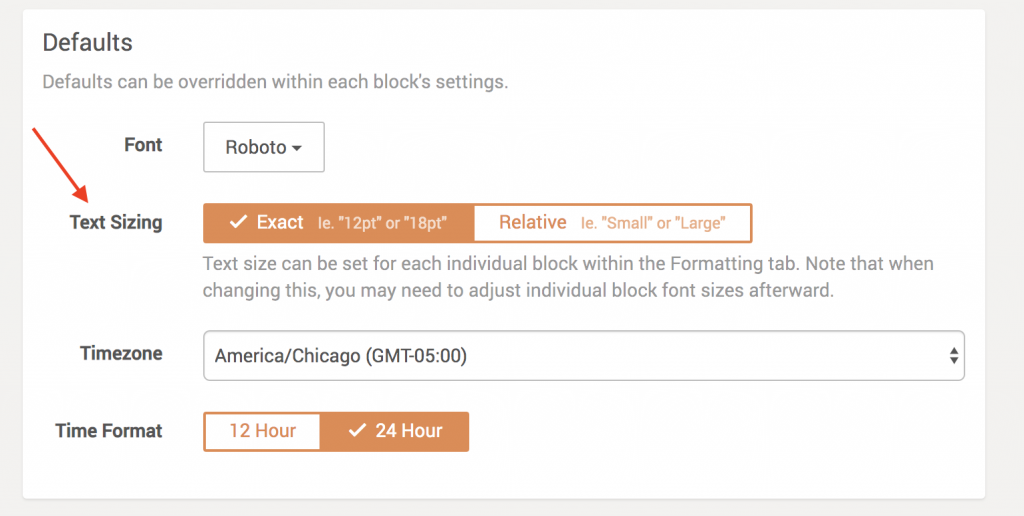Click the Timezone label
The width and height of the screenshot is (1024, 516).
point(121,353)
